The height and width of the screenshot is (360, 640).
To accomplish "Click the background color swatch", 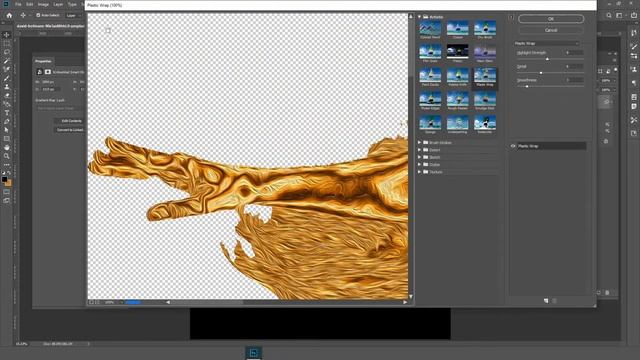I will tap(9, 183).
